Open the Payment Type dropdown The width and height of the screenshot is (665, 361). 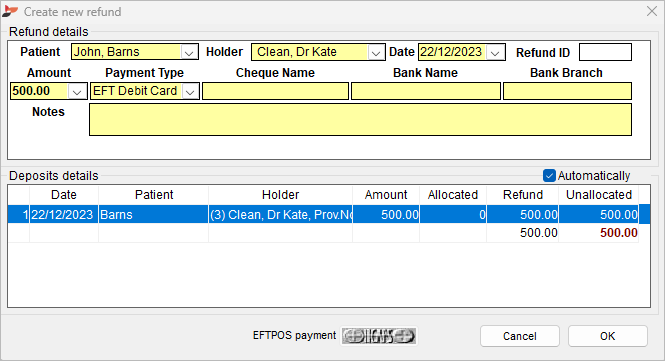(190, 91)
